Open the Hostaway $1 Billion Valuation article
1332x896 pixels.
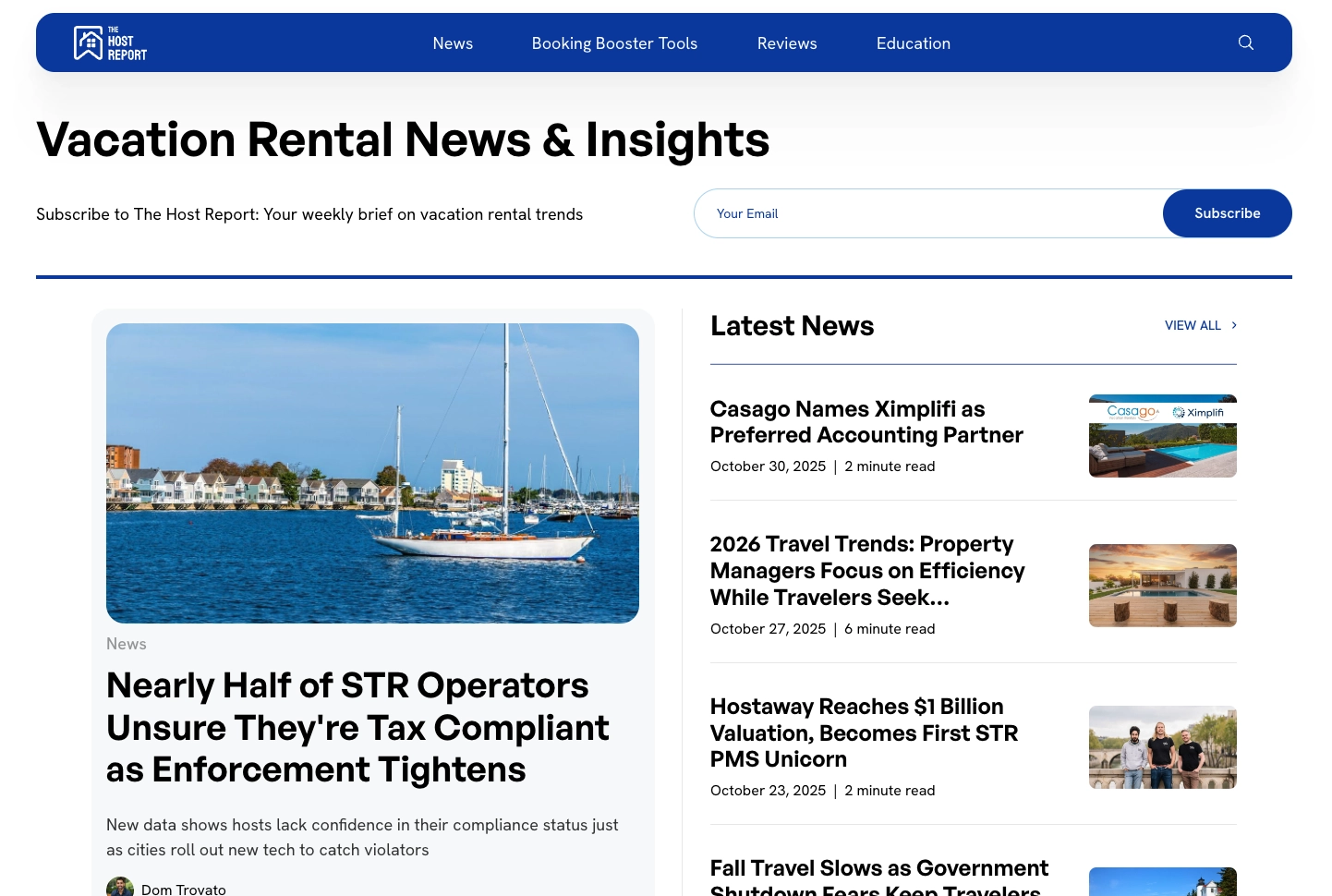click(864, 733)
